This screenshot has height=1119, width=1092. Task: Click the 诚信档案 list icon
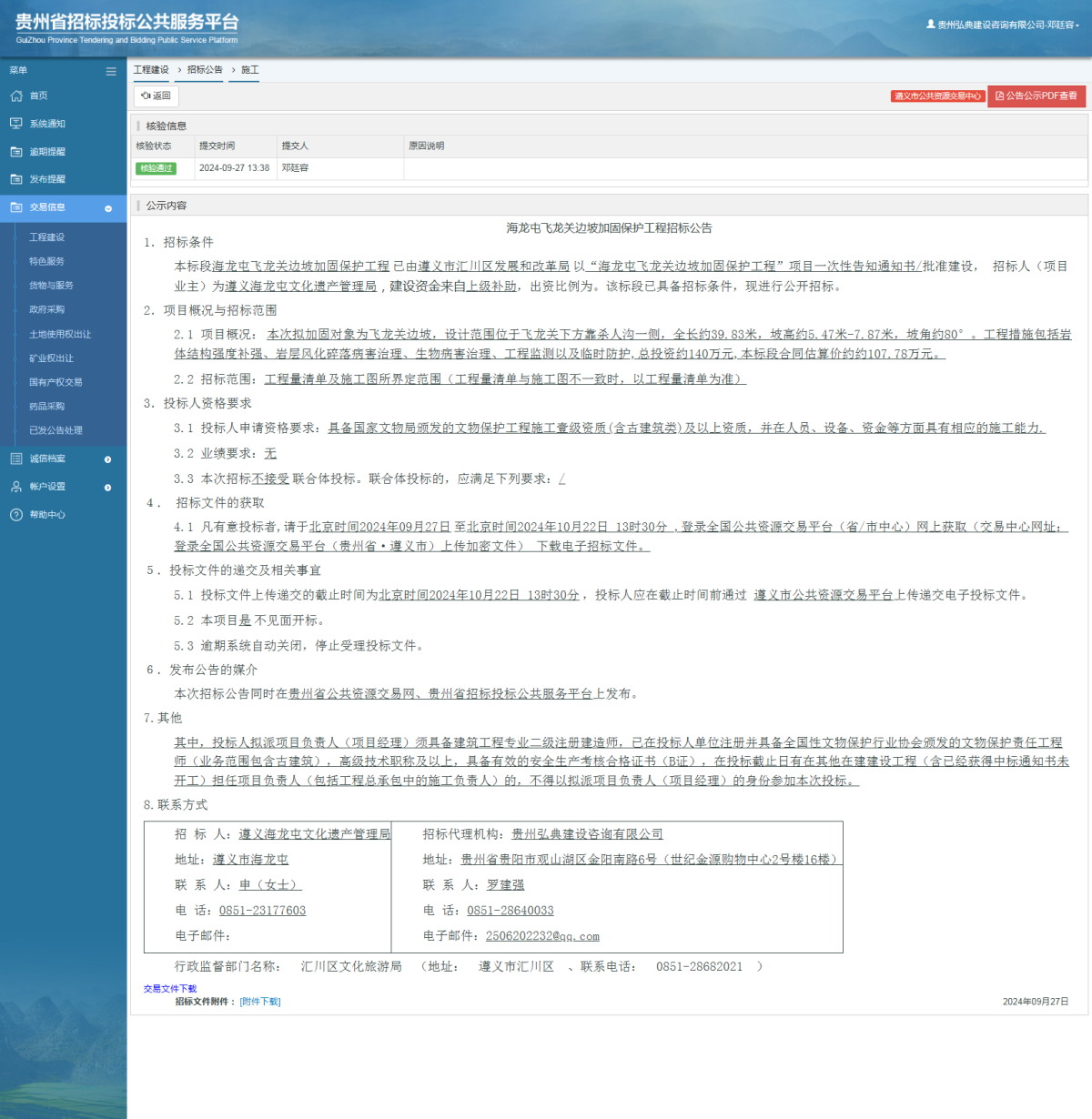pos(16,459)
